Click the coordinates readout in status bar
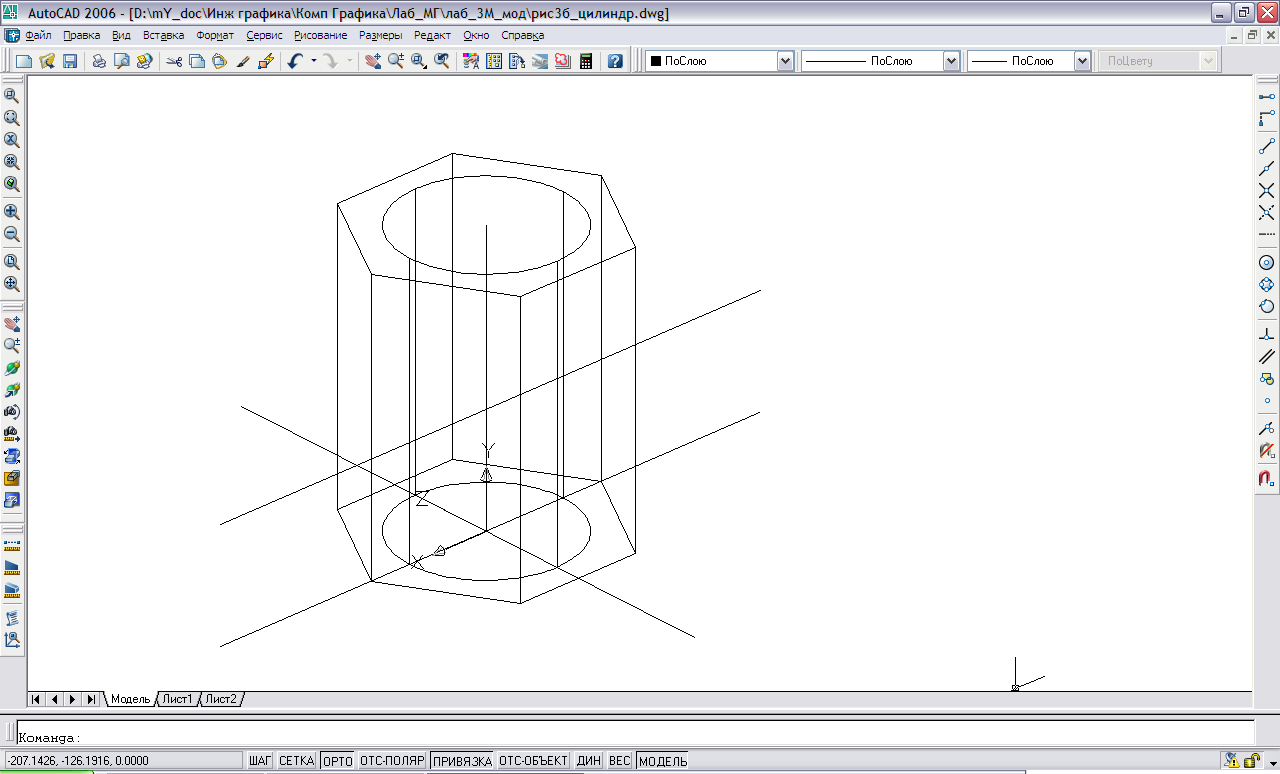Viewport: 1280px width, 774px height. click(122, 761)
